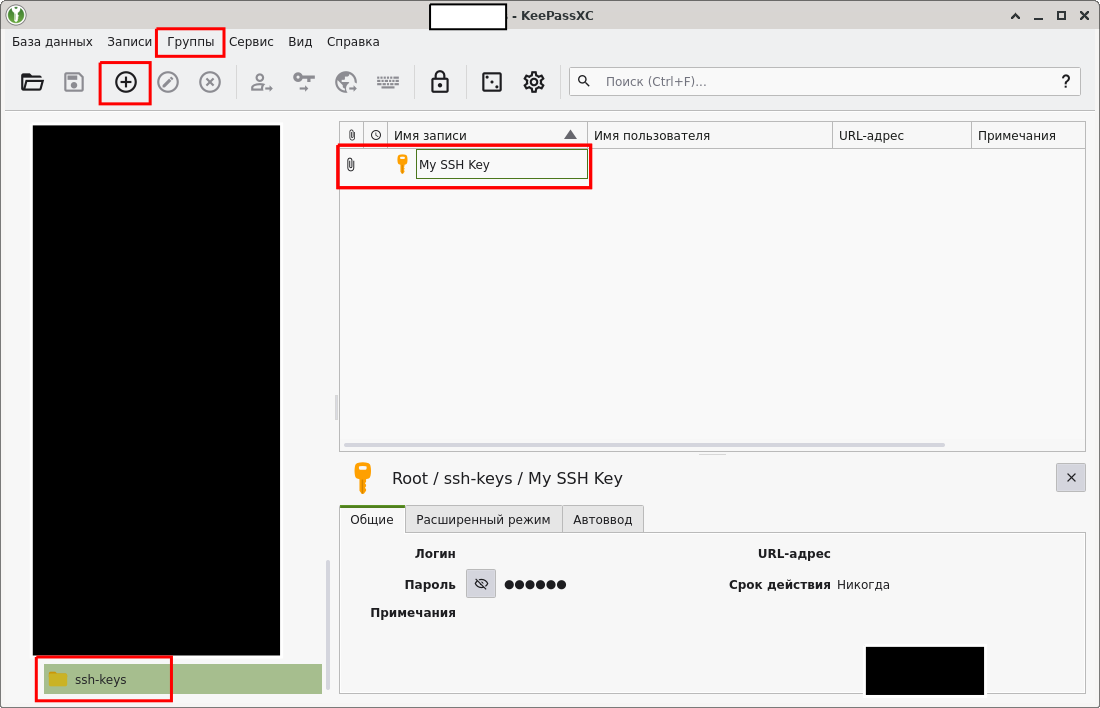Image resolution: width=1100 pixels, height=708 pixels.
Task: Lock the database with padlock icon
Action: pyautogui.click(x=439, y=82)
